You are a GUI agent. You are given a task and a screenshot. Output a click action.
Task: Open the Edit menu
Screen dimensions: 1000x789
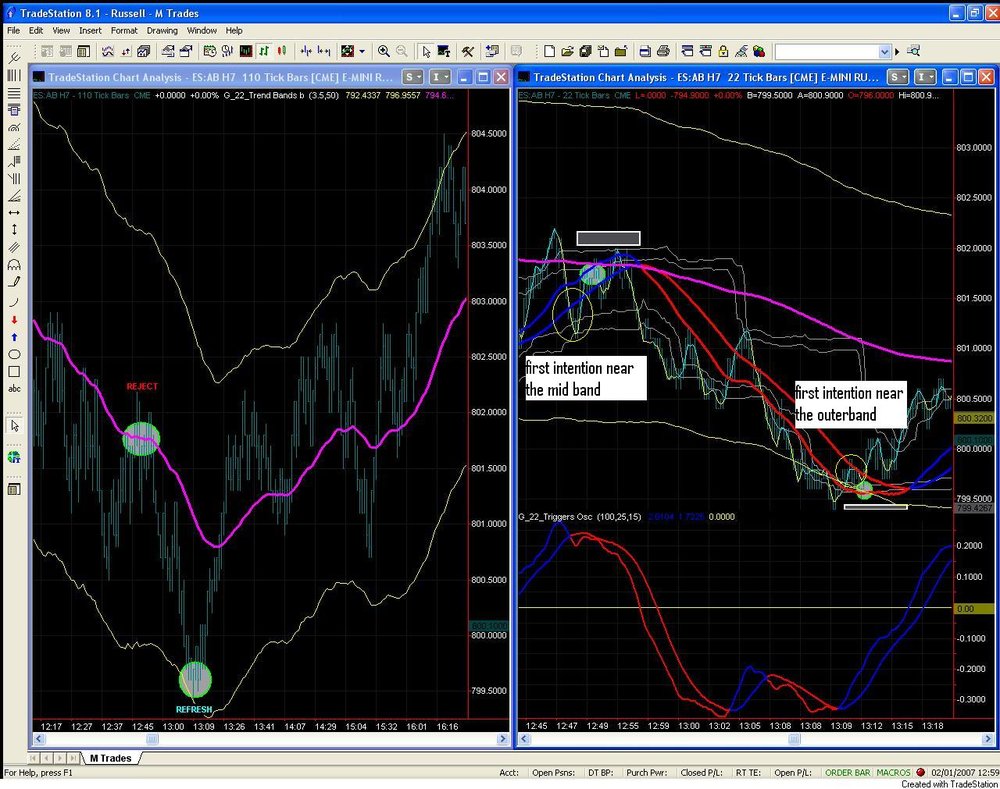[x=36, y=30]
